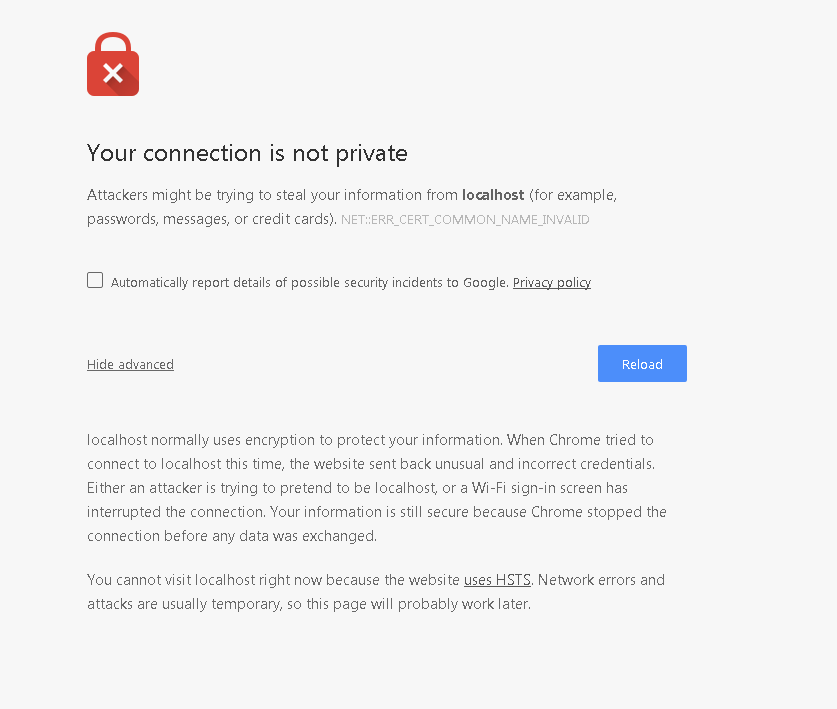Follow the 'uses HSTS' link

coord(497,580)
